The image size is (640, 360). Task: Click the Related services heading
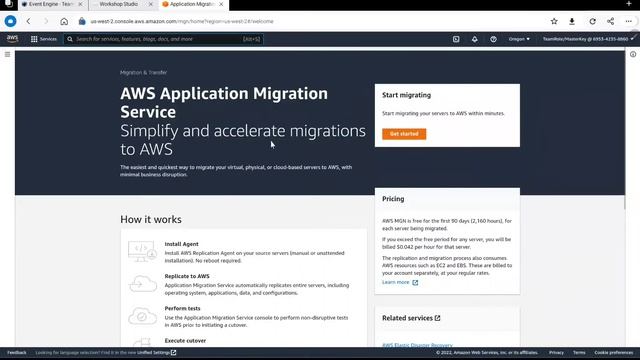(407, 318)
